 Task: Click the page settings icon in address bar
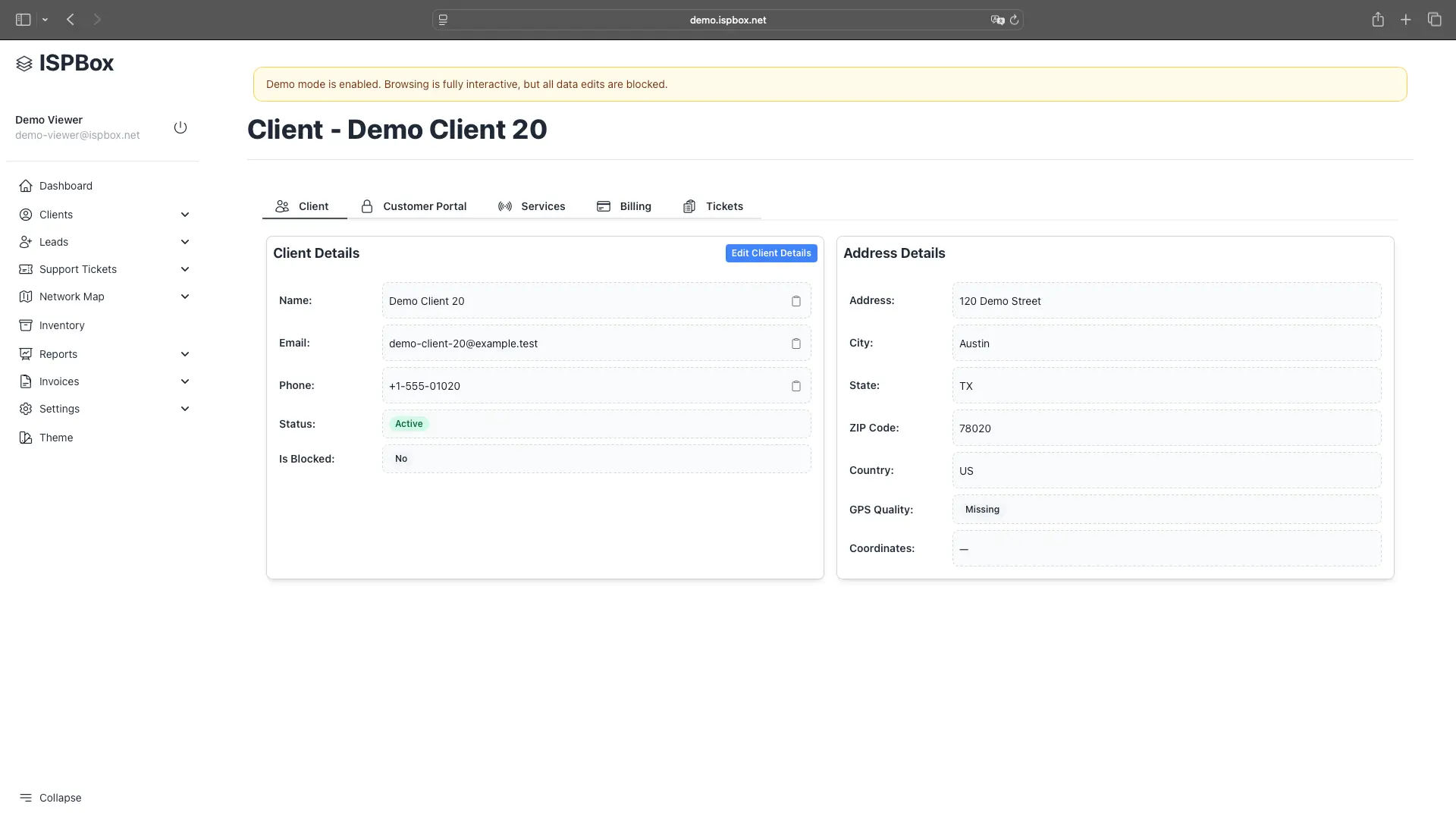(444, 20)
